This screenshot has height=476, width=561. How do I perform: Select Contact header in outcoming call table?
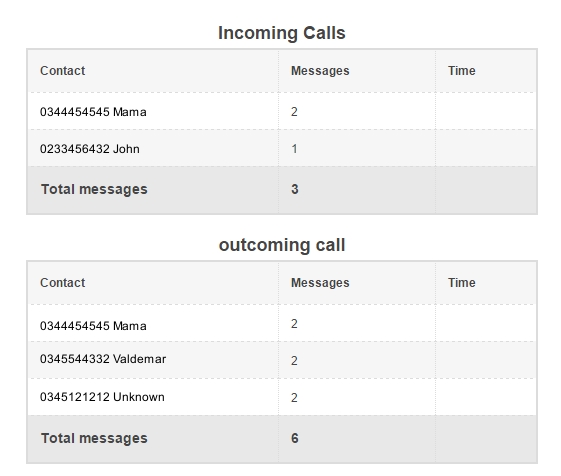(63, 282)
